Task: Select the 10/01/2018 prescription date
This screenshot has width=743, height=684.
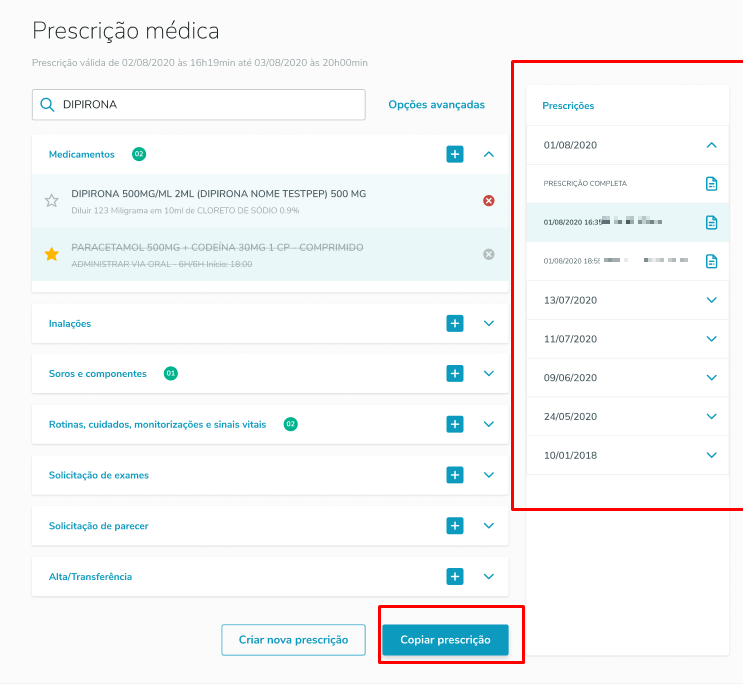Action: 571,455
